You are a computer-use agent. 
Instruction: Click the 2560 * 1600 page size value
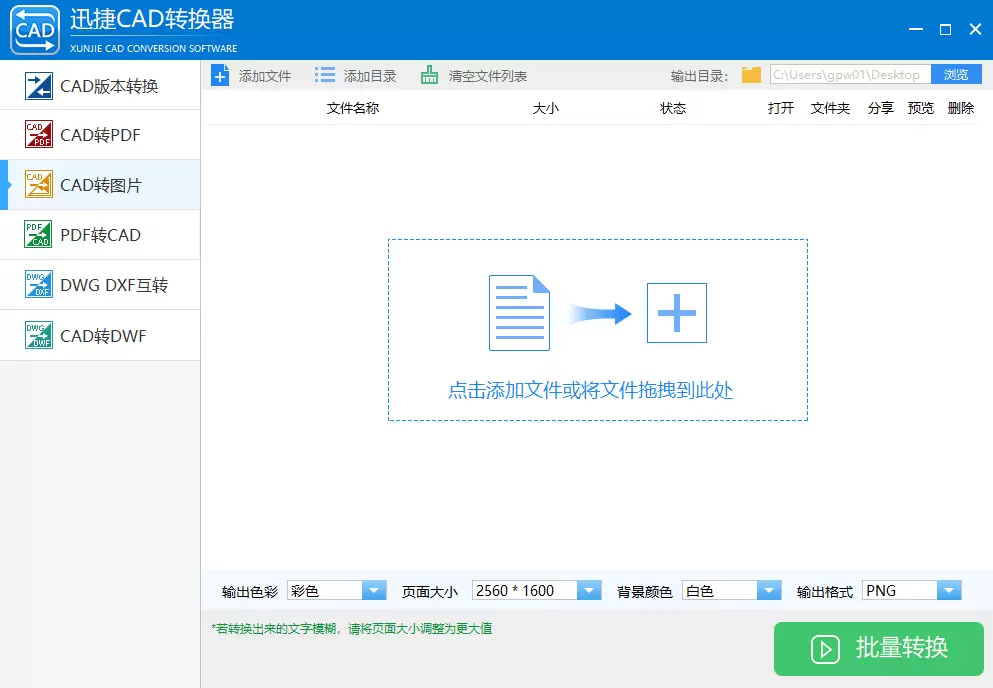[515, 590]
